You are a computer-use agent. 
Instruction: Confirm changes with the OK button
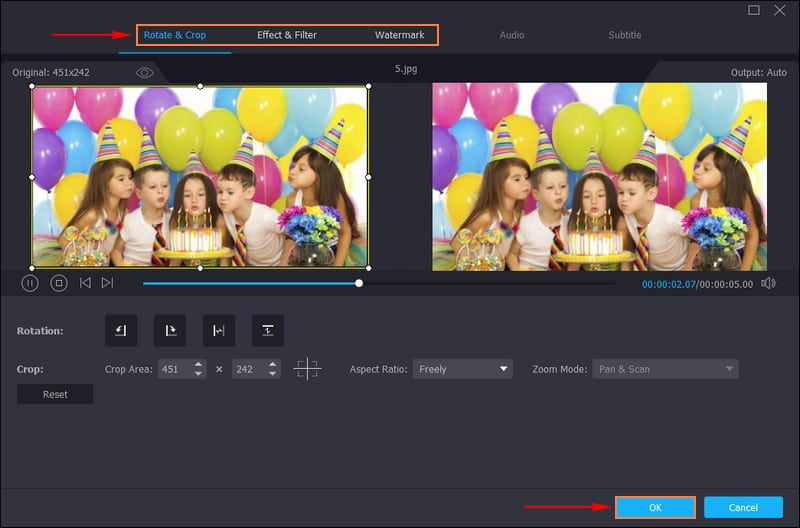(655, 507)
